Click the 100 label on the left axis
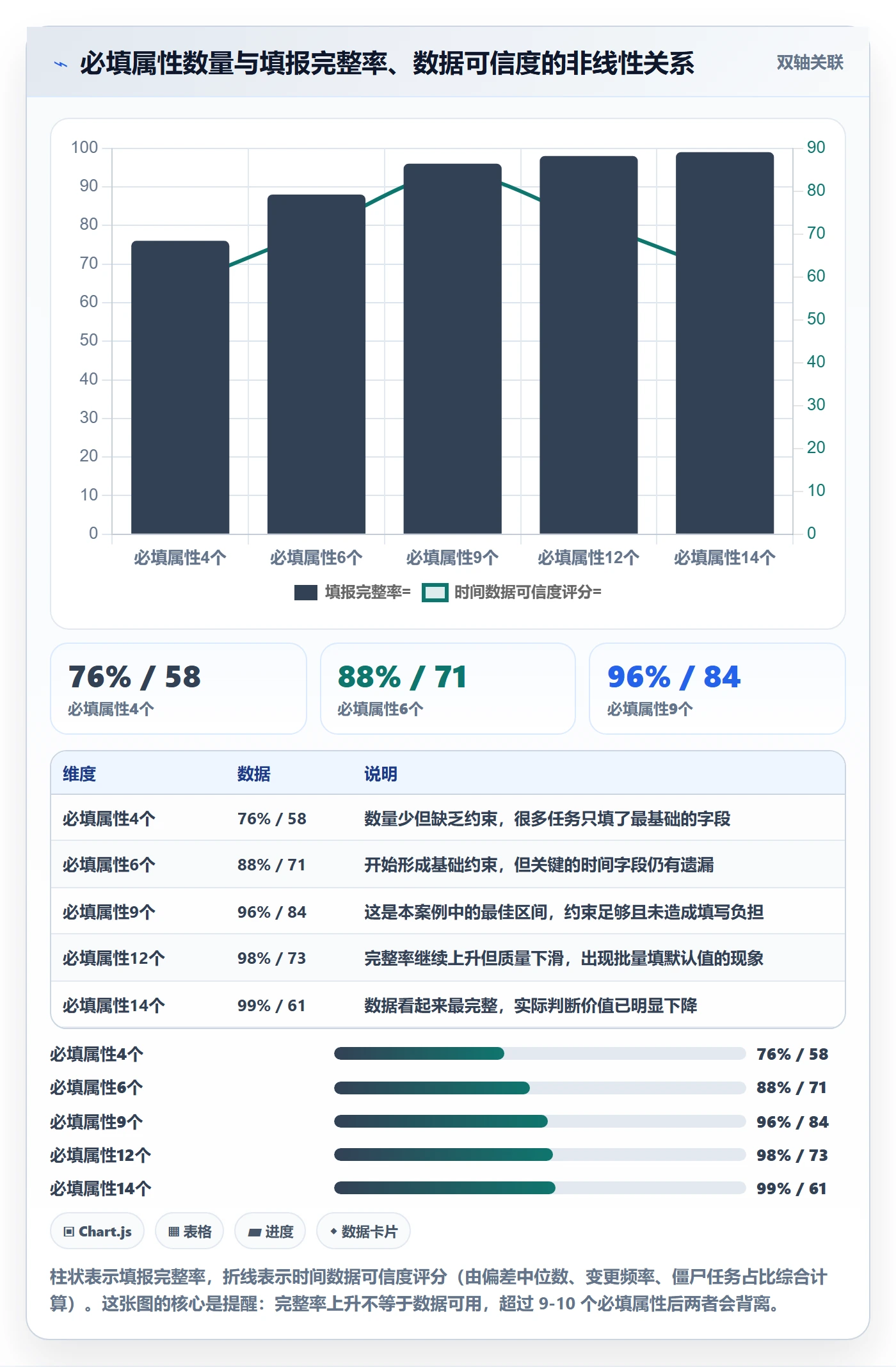This screenshot has height=1367, width=896. [x=84, y=147]
